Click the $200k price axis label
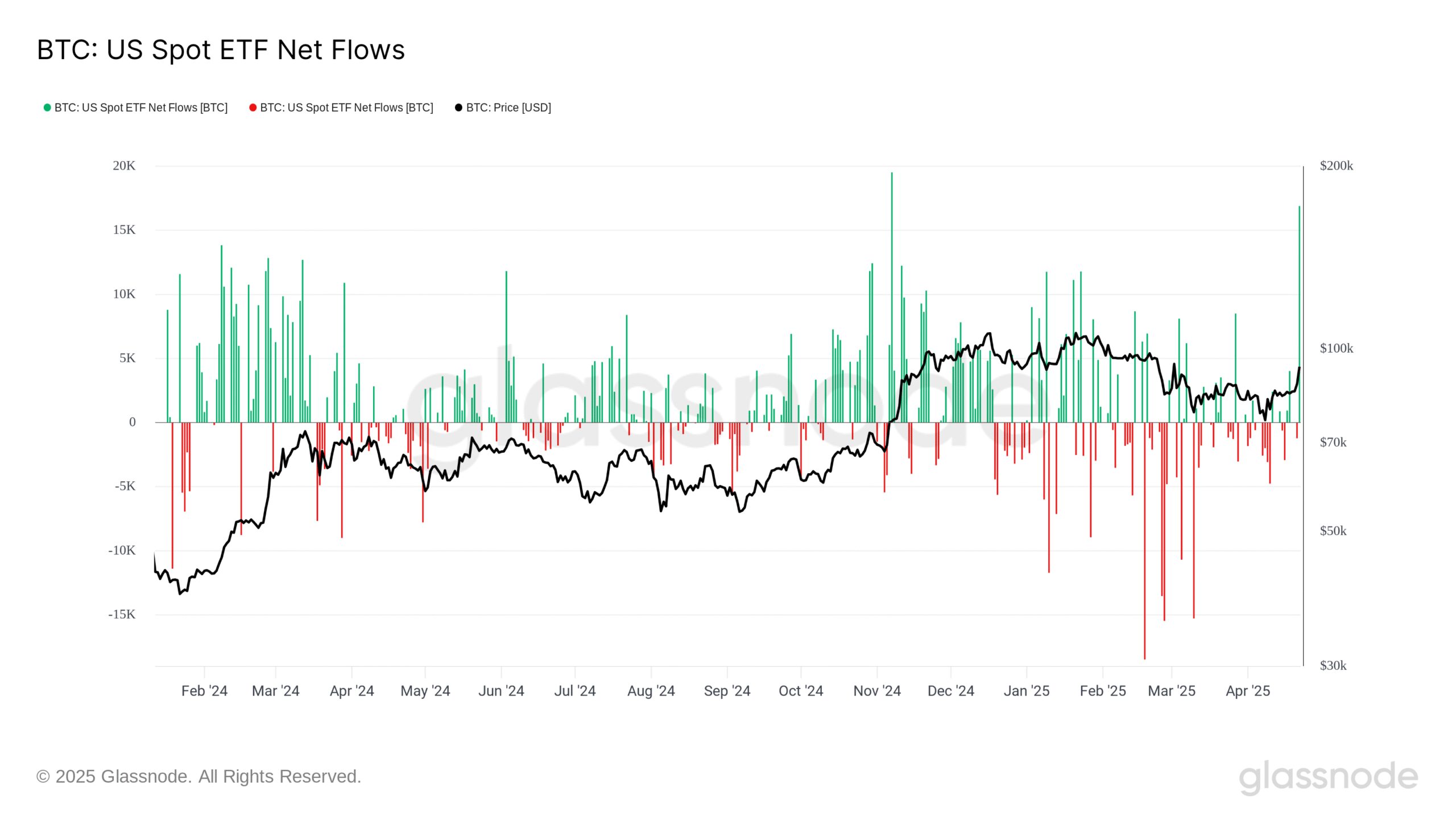The height and width of the screenshot is (819, 1456). point(1336,166)
